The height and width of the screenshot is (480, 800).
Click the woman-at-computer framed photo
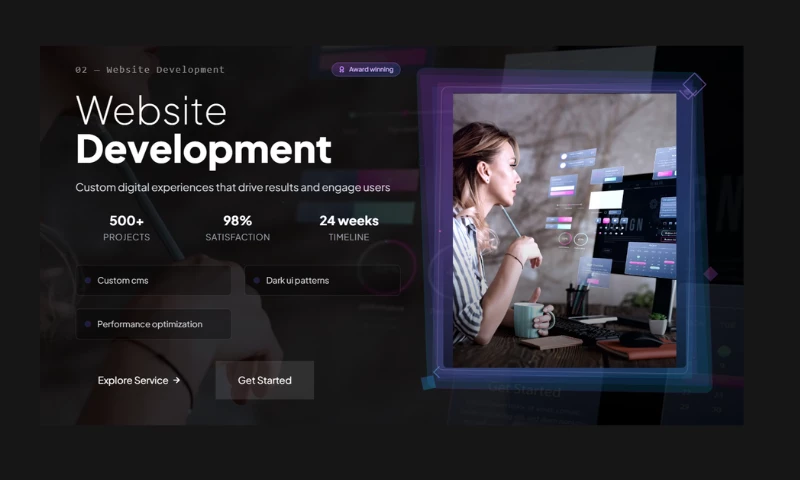click(565, 230)
